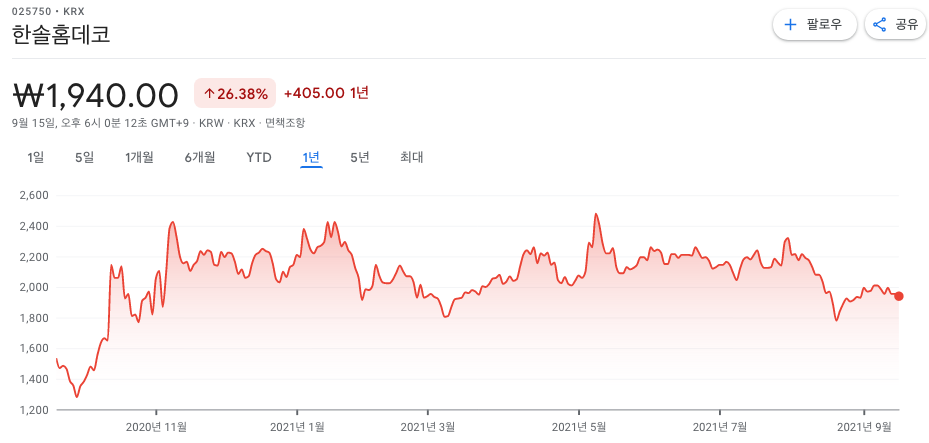Click the 2021년 9월 axis label
929x443 pixels.
point(864,426)
